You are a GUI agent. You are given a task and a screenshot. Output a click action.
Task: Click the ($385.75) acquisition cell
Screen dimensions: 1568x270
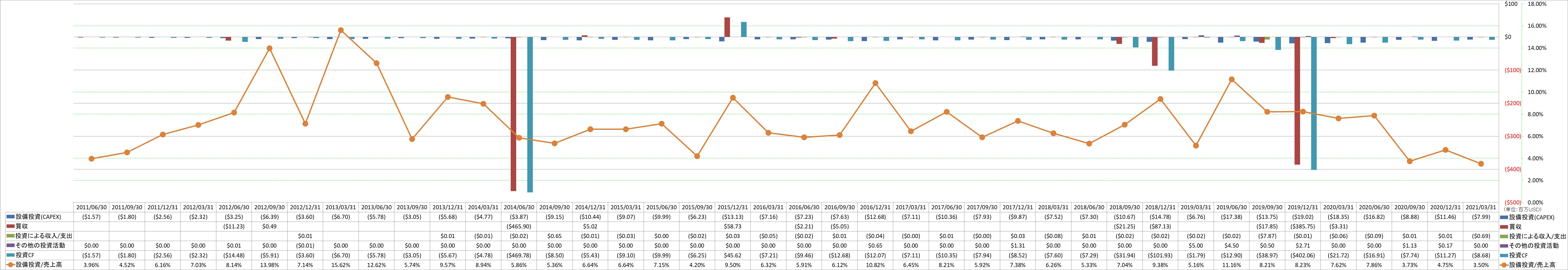pos(1303,227)
